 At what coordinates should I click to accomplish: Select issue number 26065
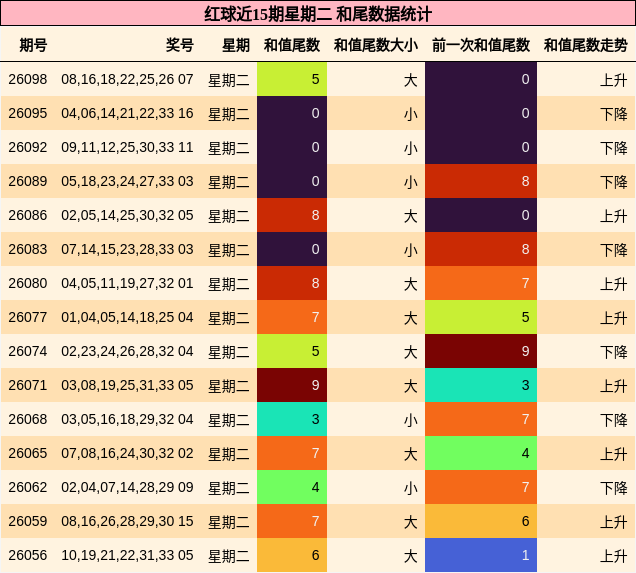point(28,453)
